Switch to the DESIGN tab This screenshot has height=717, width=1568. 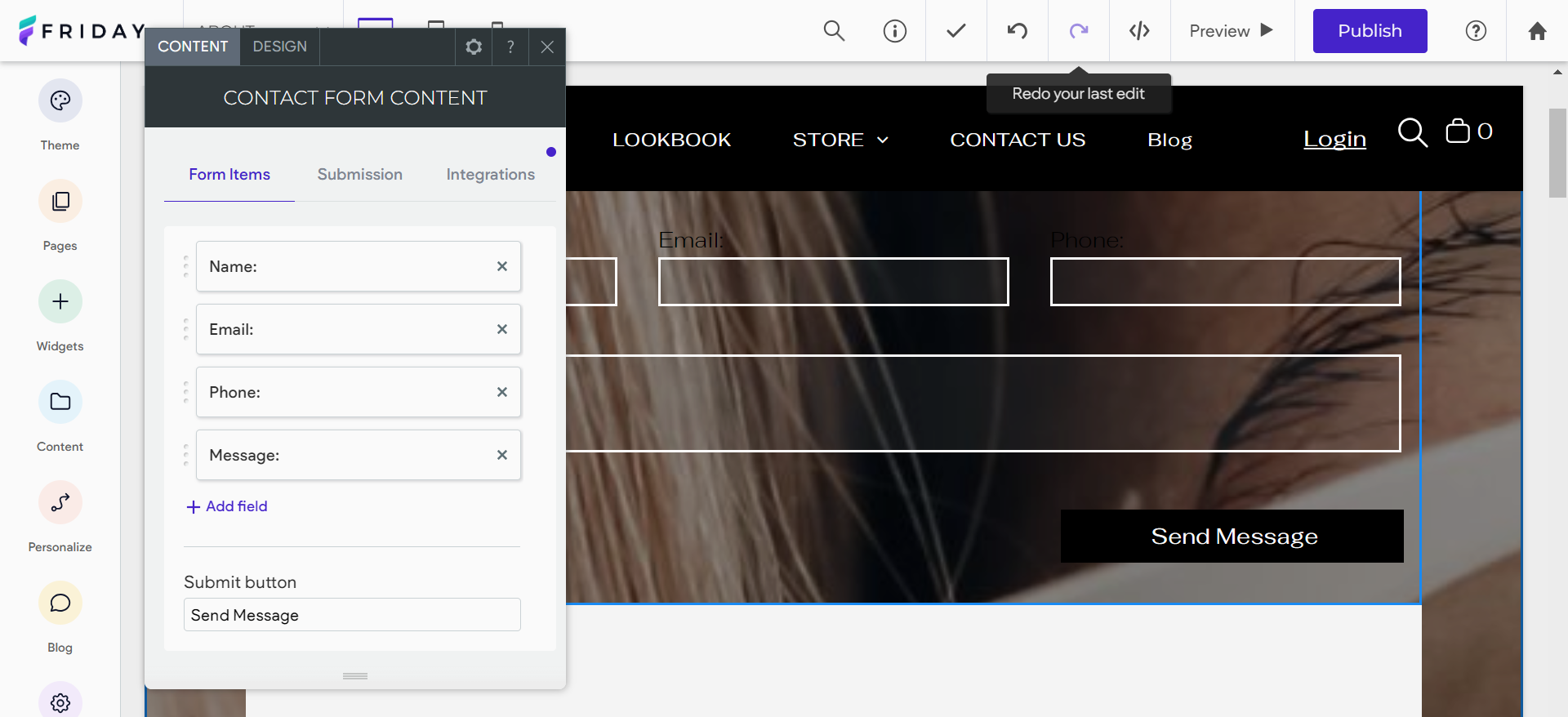(279, 47)
